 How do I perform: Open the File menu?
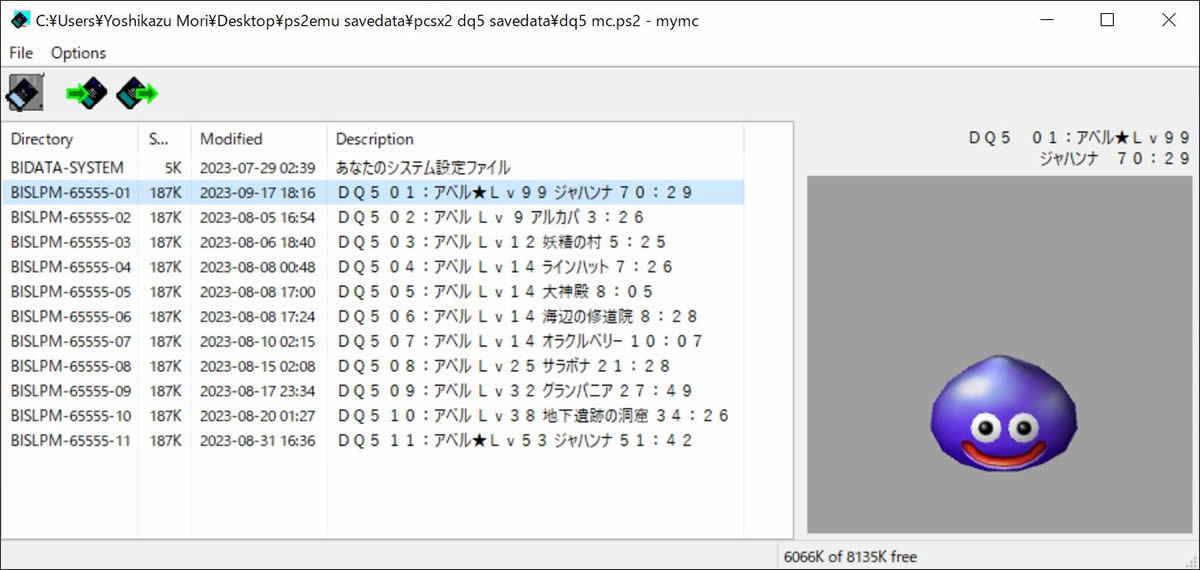coord(21,53)
